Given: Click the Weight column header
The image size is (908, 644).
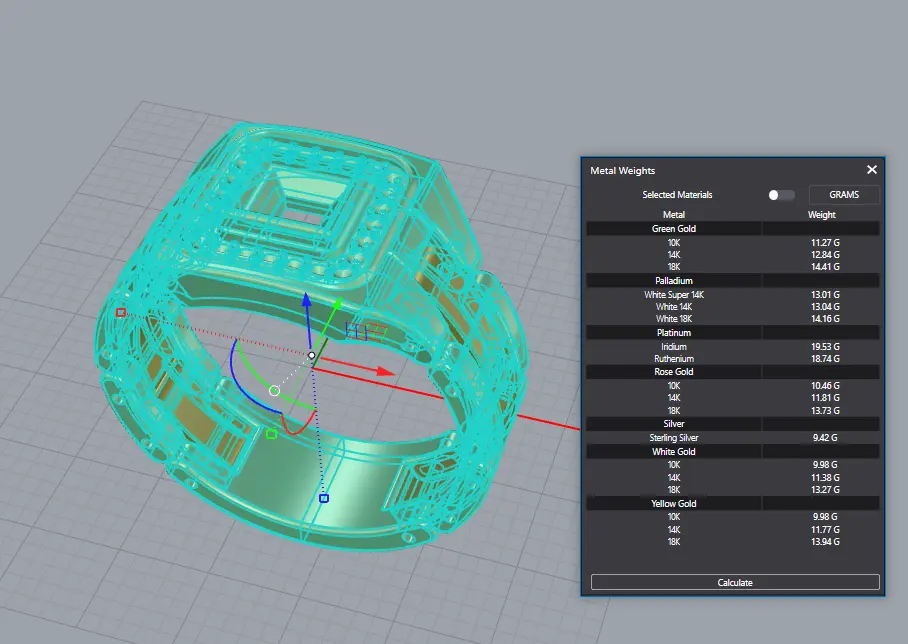Looking at the screenshot, I should coord(821,214).
